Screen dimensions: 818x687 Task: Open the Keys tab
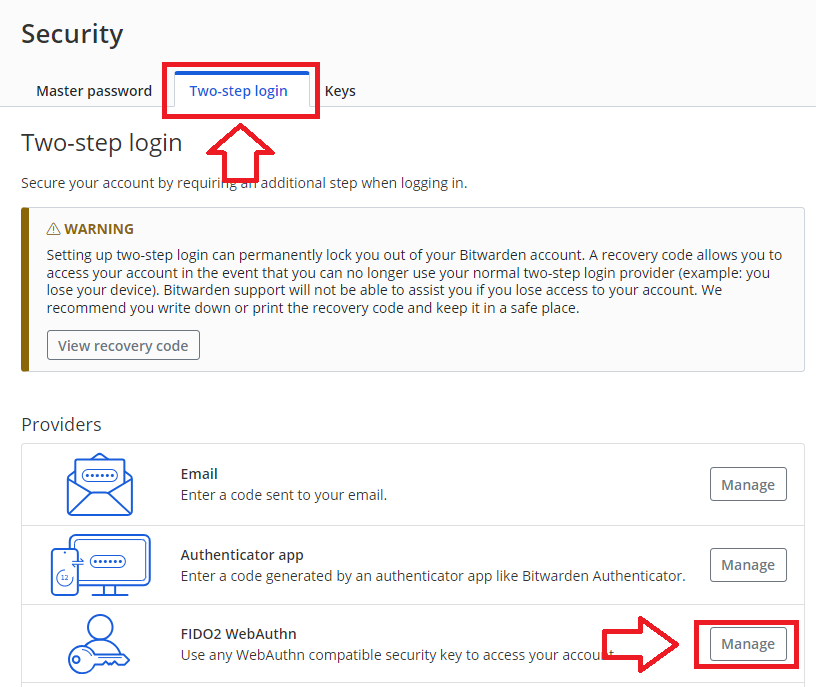click(x=340, y=91)
